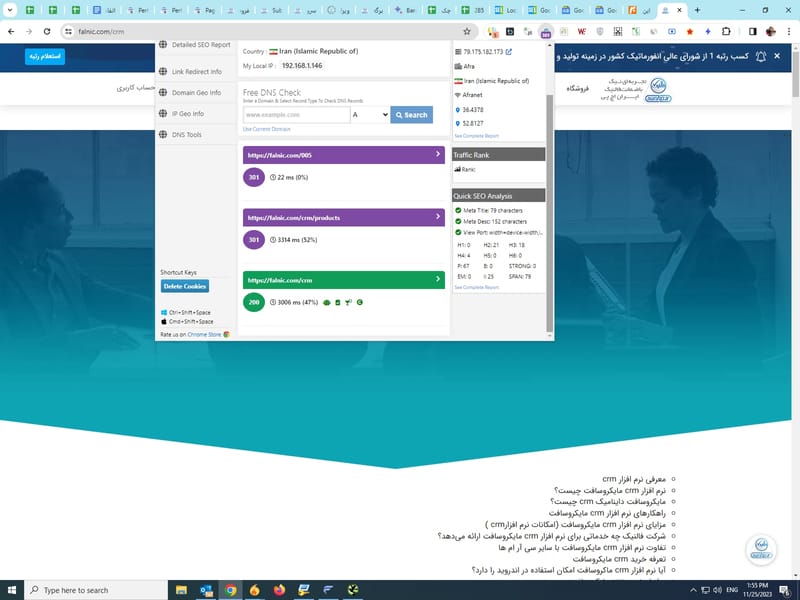Viewport: 800px width, 600px height.
Task: Expand the green falnic.com/crm row chevron
Action: point(438,279)
